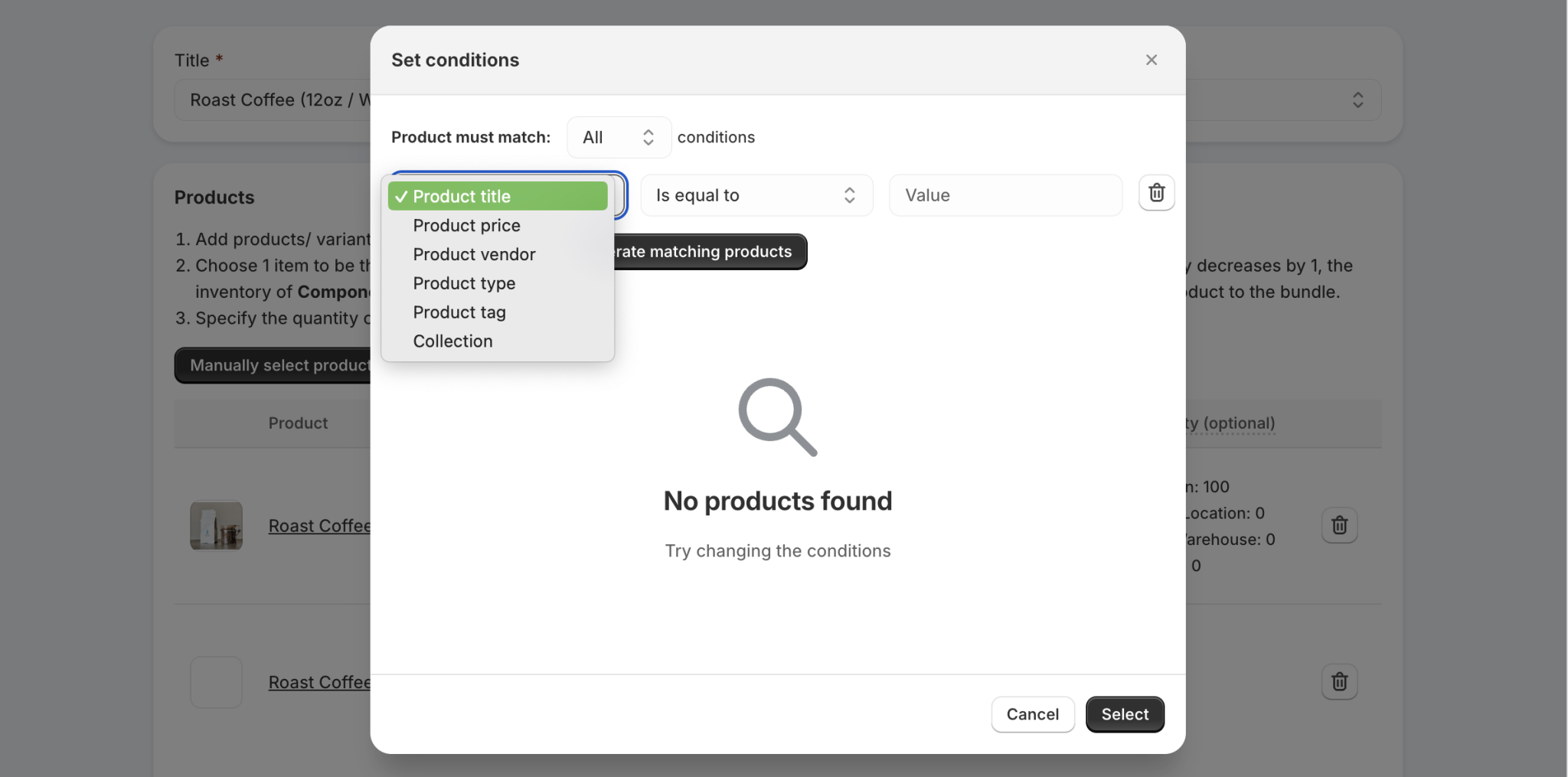Screen dimensions: 1568x777
Task: Pick Product vendor from the list
Action: coord(498,254)
